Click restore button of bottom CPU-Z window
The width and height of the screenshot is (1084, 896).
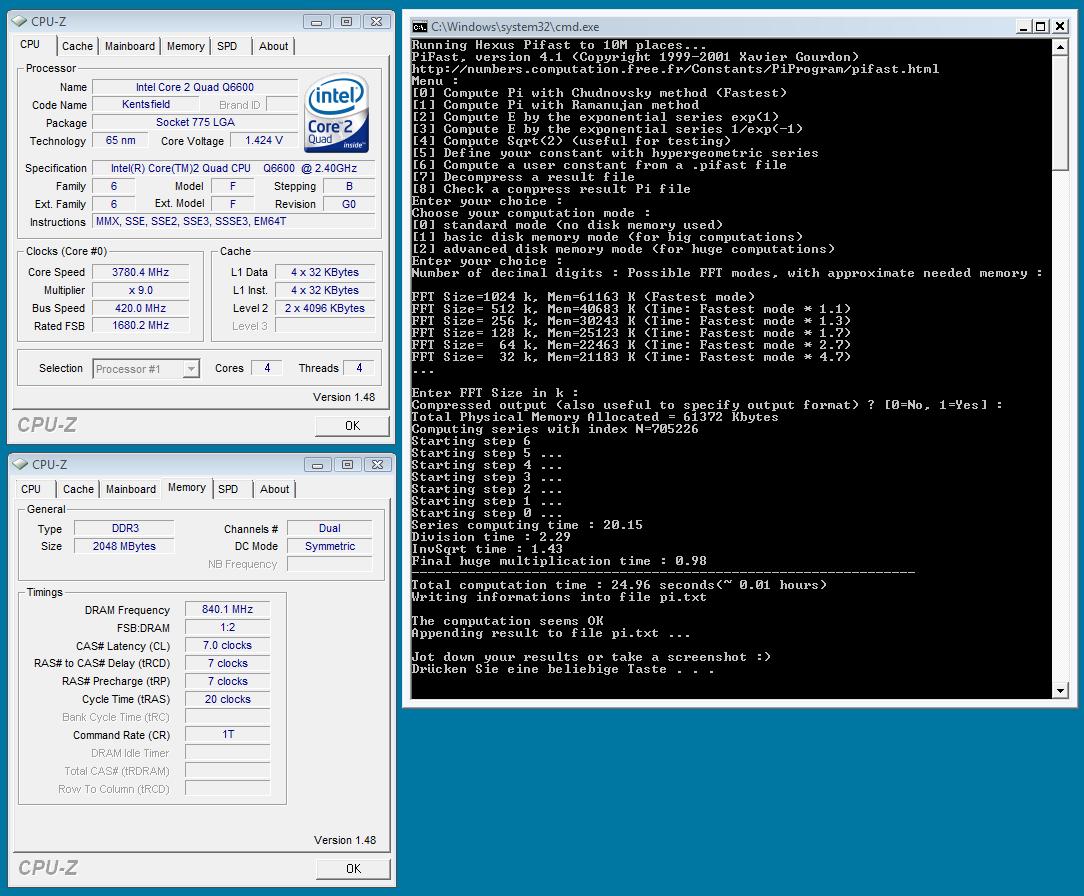click(348, 465)
